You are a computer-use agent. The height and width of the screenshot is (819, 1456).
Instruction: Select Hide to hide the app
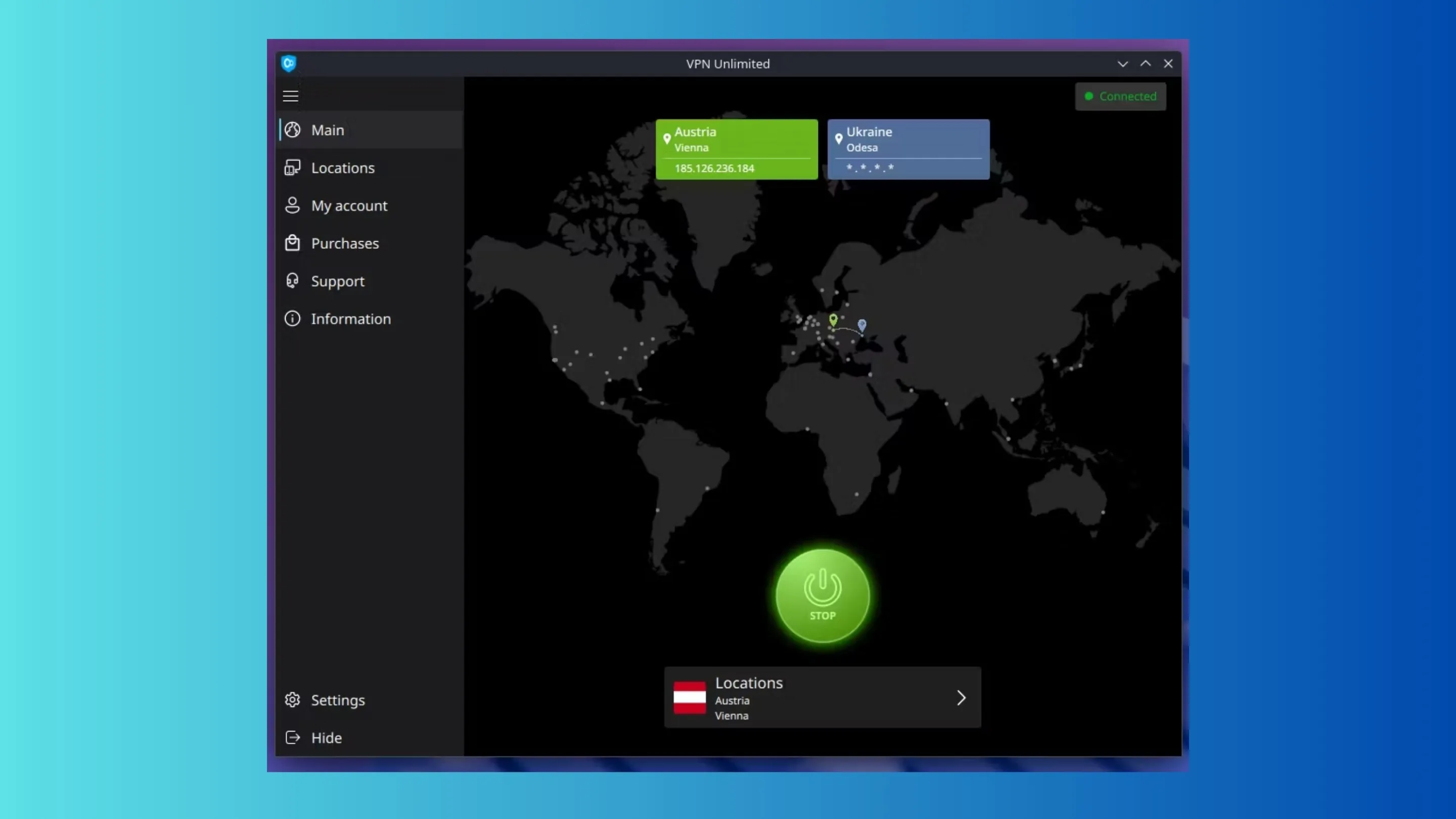click(370, 738)
